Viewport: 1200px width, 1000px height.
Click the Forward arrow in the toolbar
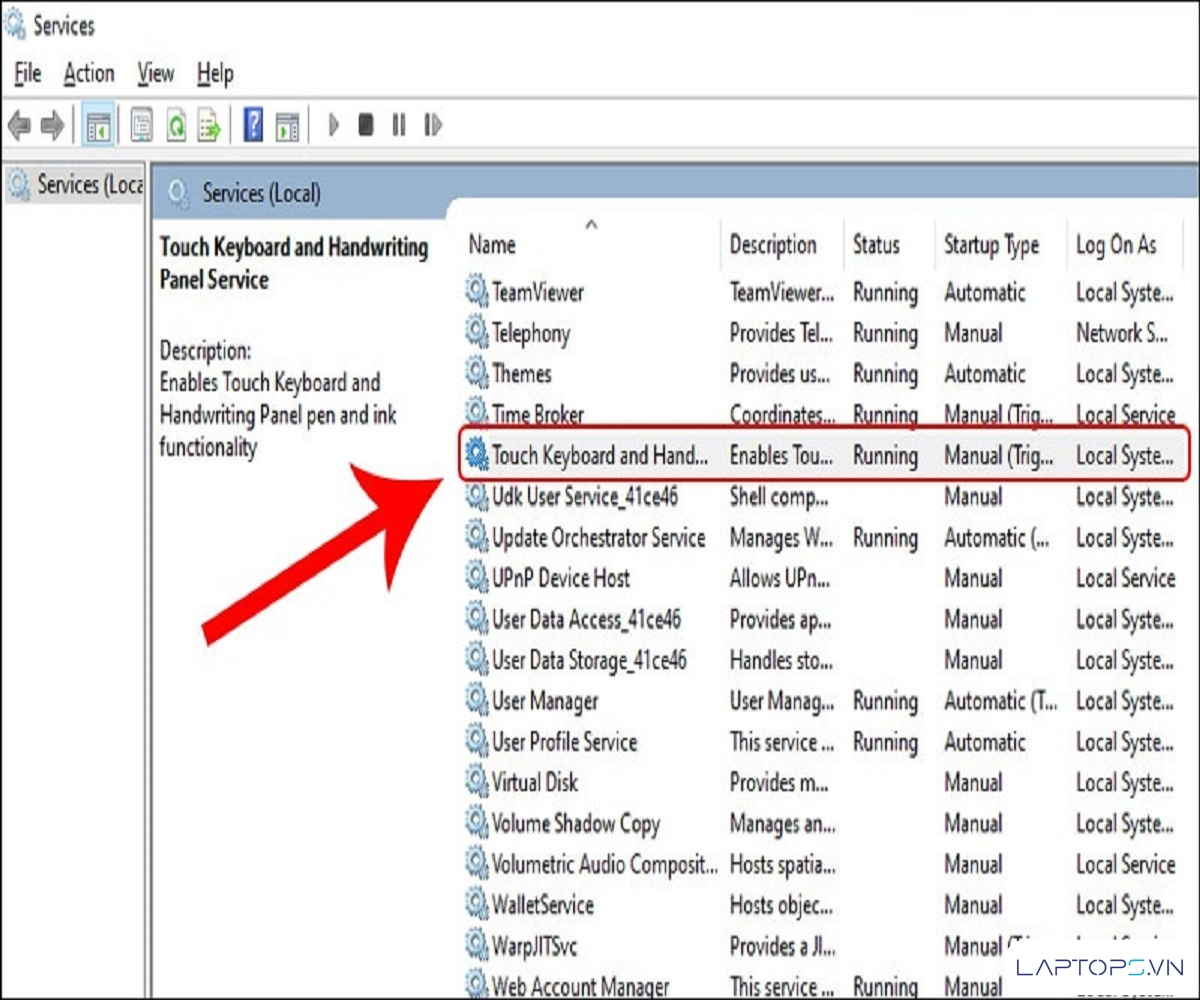(x=52, y=126)
